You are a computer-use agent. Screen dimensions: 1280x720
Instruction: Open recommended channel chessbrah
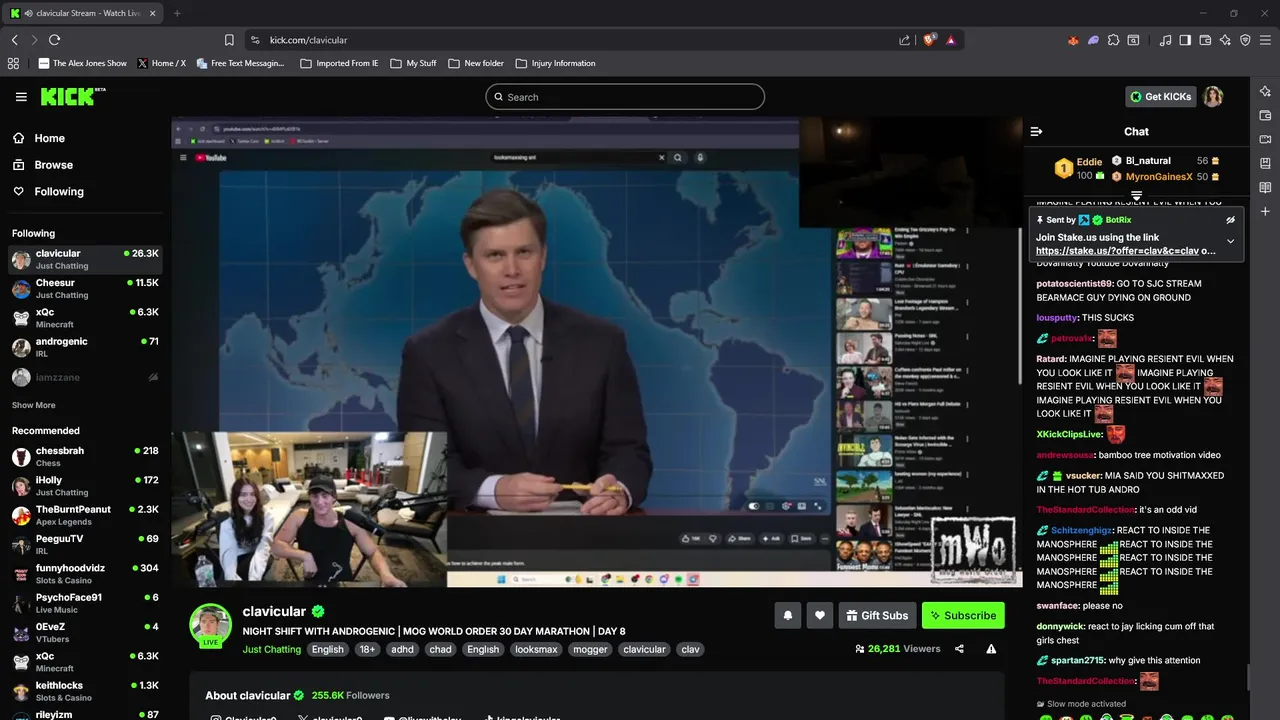pos(85,457)
